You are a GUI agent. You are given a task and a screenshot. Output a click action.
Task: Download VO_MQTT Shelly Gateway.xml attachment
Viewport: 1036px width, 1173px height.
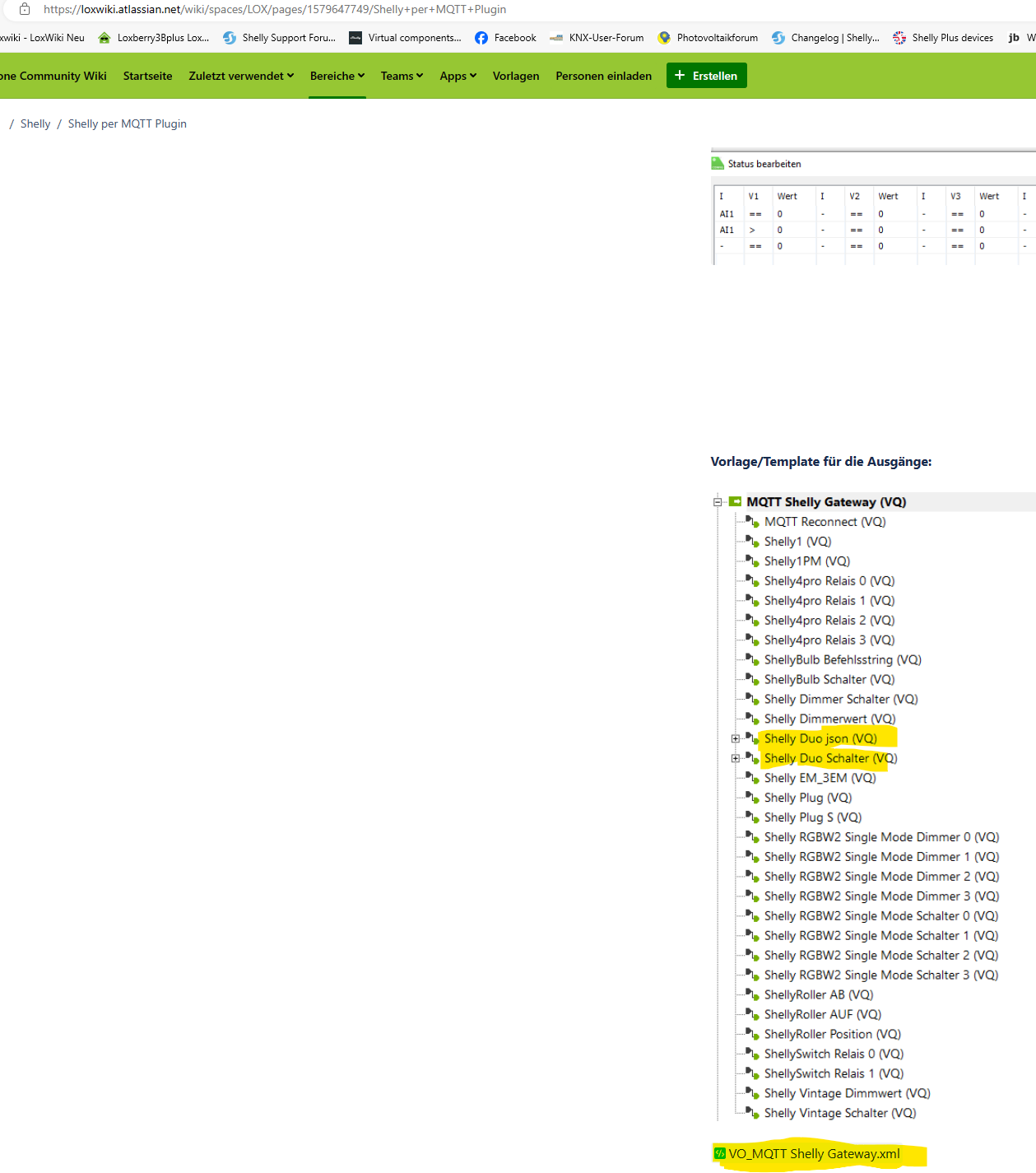[814, 1154]
